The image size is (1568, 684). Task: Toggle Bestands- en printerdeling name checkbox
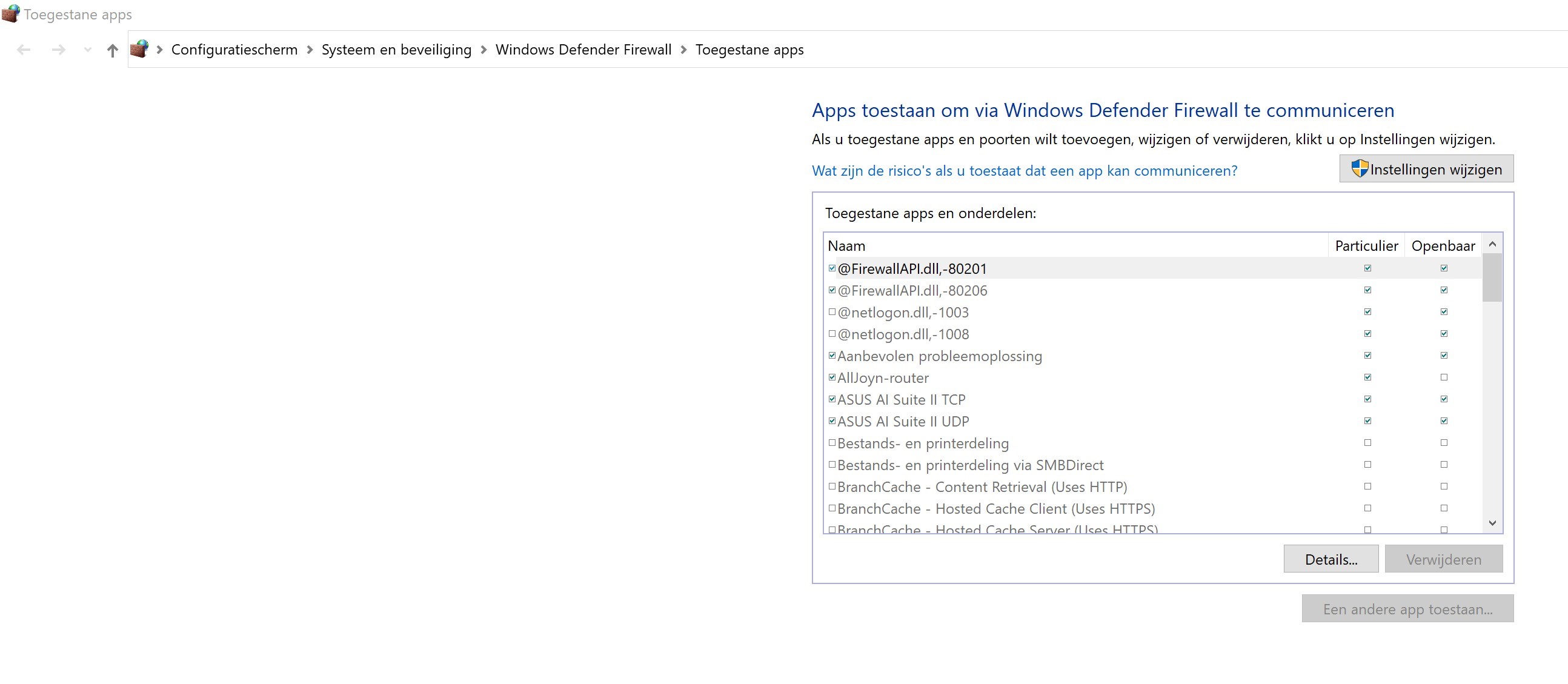coord(832,443)
